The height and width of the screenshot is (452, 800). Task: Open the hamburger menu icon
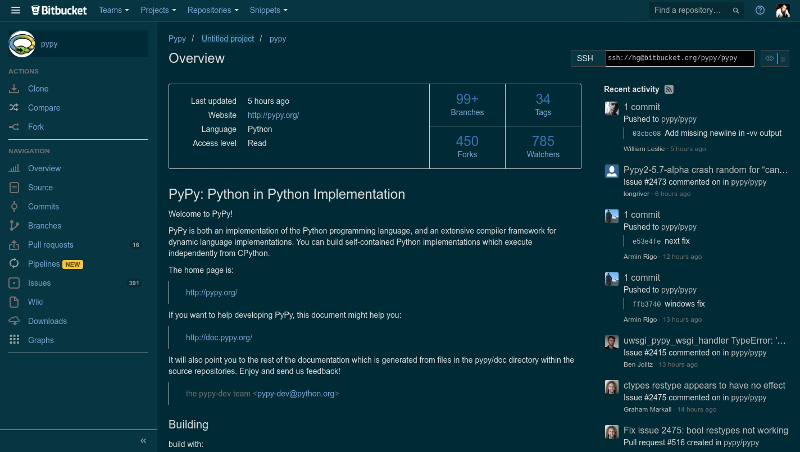(x=15, y=10)
